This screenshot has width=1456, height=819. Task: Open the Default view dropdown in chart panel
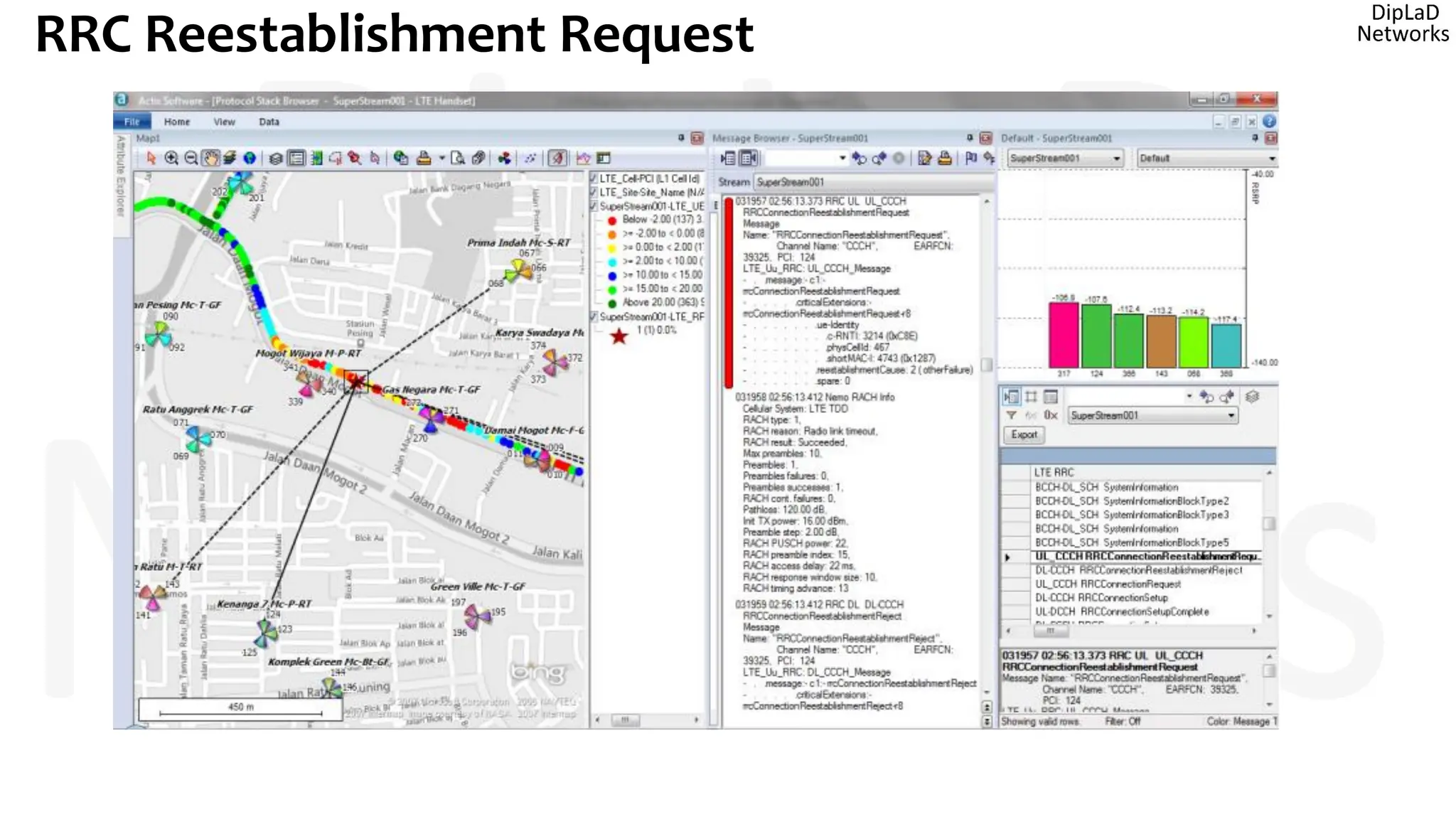pyautogui.click(x=1207, y=158)
